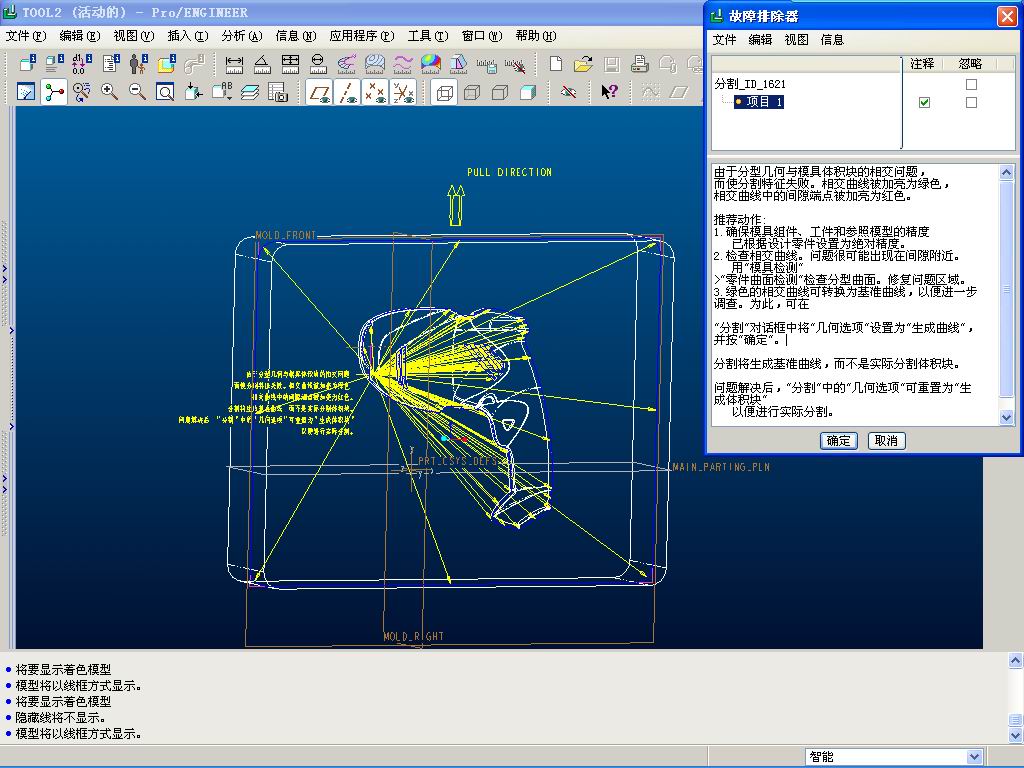This screenshot has width=1024, height=768.
Task: Open the View Manager icon
Action: pos(278,92)
